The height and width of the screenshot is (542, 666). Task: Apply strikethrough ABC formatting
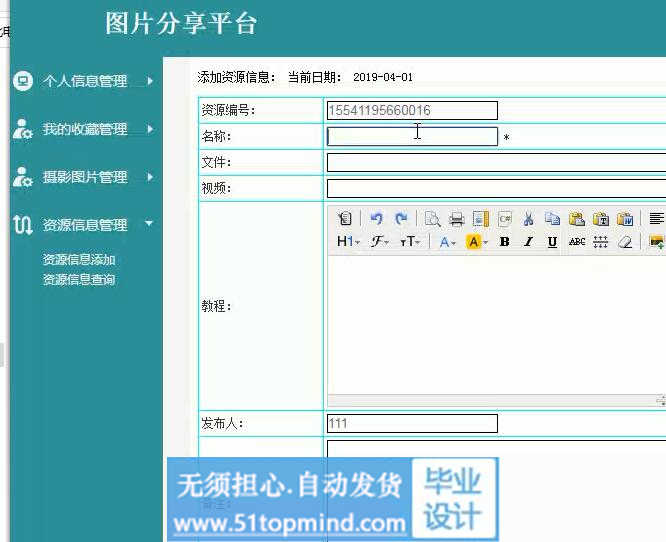click(577, 242)
